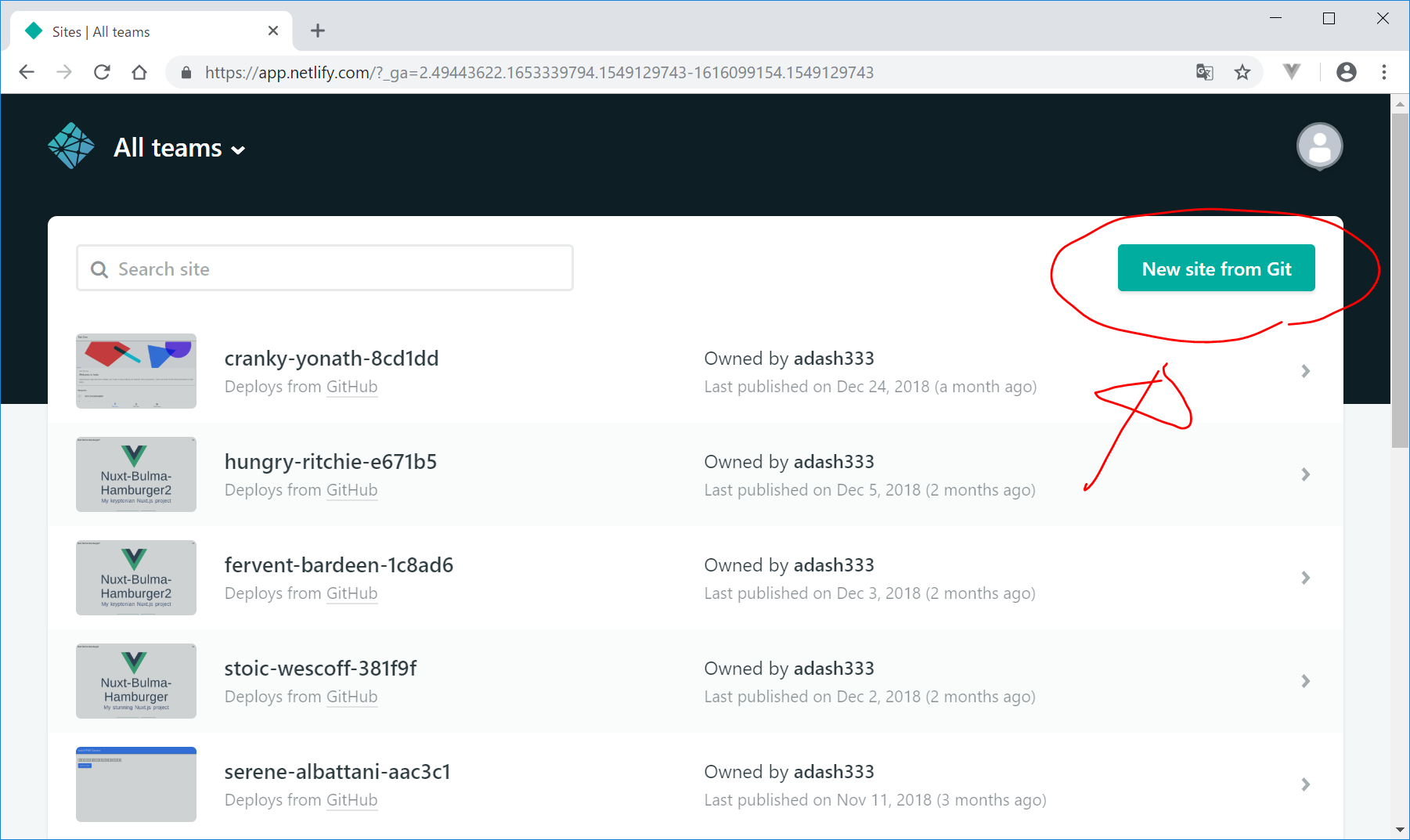The width and height of the screenshot is (1410, 840).
Task: Click the Google Translate icon
Action: pos(1204,73)
